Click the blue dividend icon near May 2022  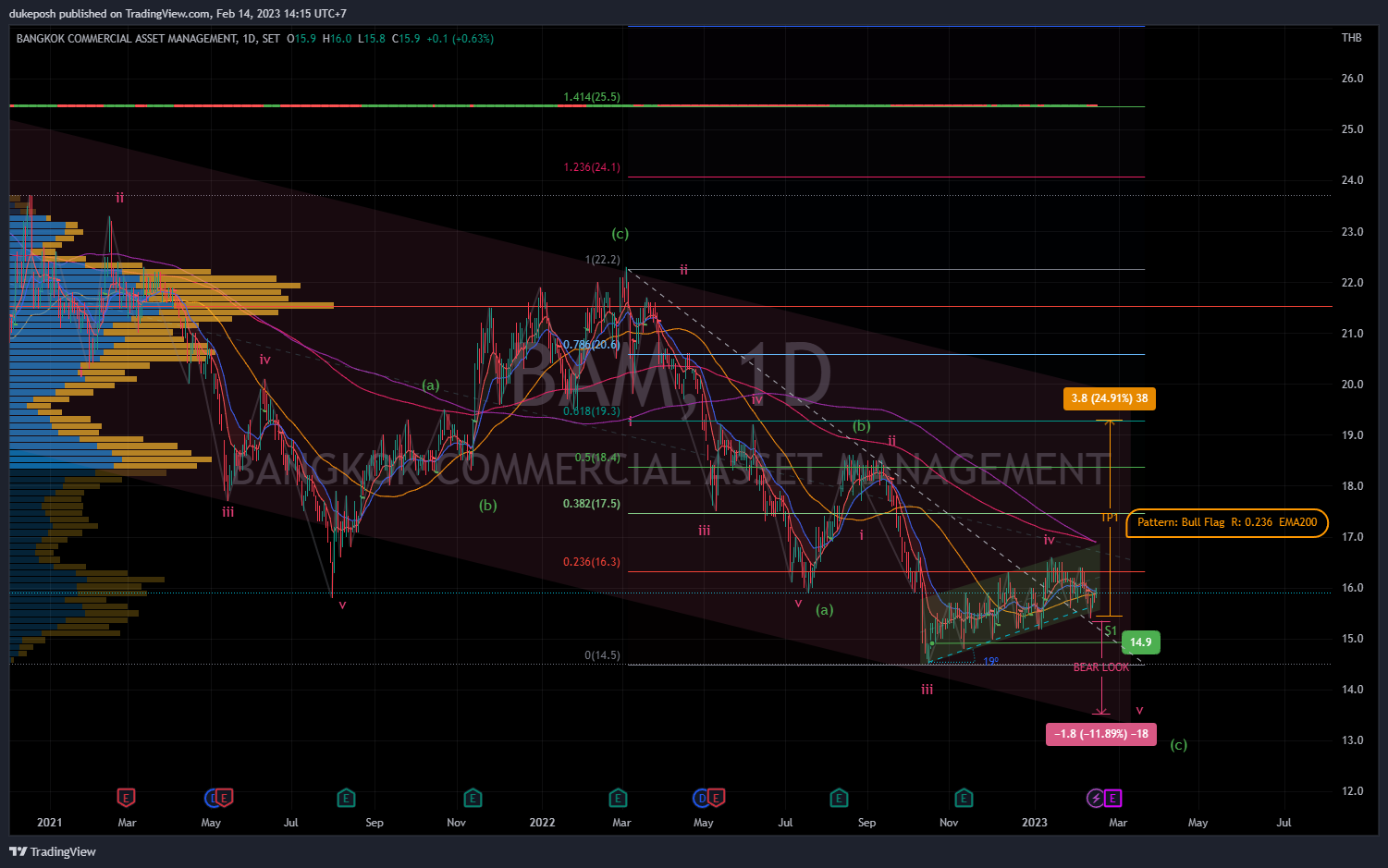click(x=702, y=797)
